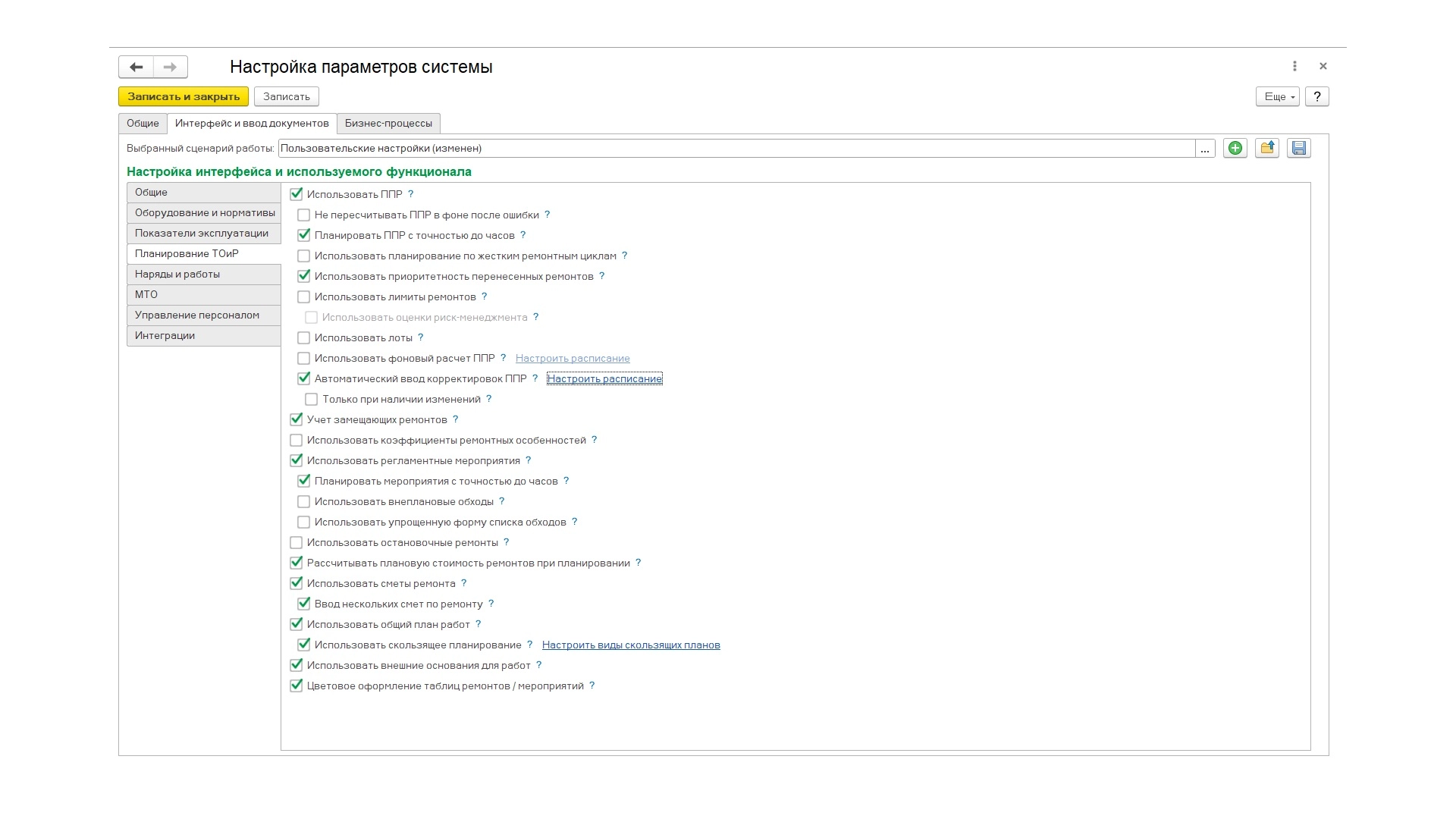Viewport: 1456px width, 819px height.
Task: Click the help question mark button
Action: 1316,96
